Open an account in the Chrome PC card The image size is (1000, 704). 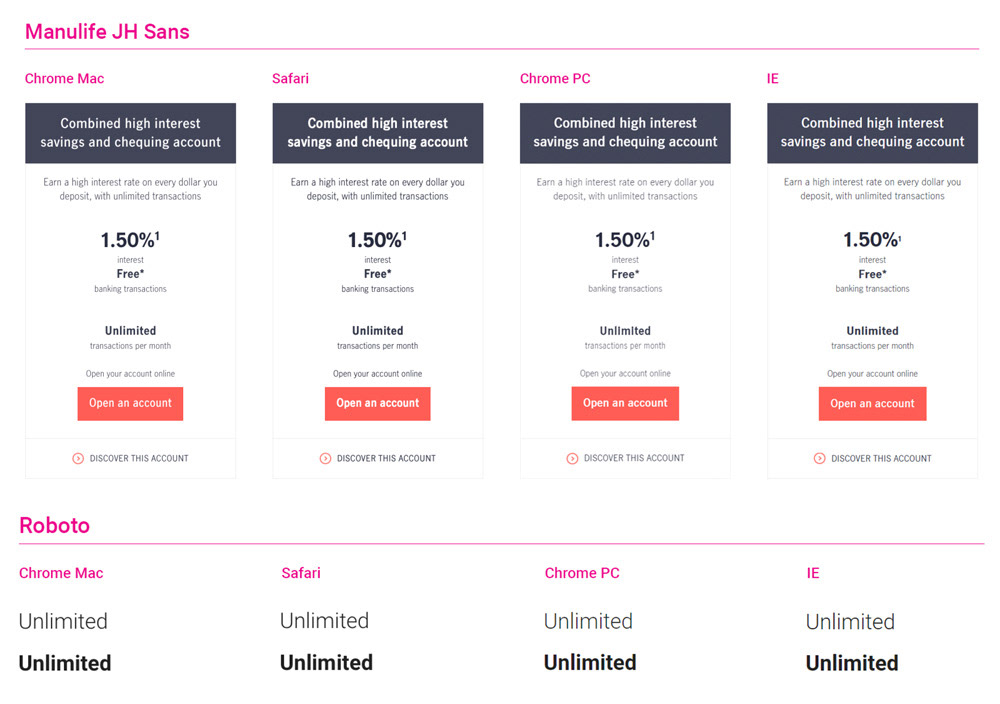625,404
